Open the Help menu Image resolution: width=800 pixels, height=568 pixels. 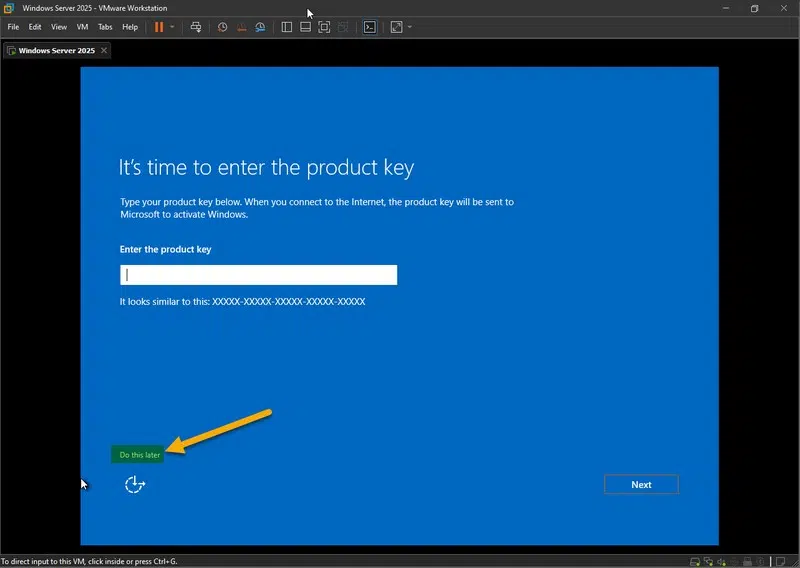[130, 27]
